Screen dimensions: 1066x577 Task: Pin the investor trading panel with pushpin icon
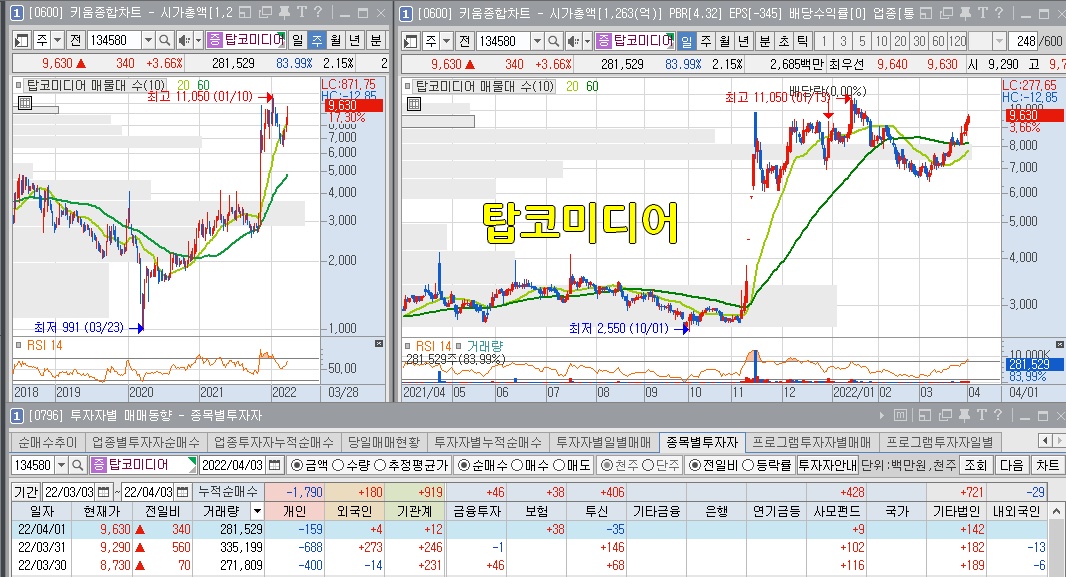[x=964, y=415]
